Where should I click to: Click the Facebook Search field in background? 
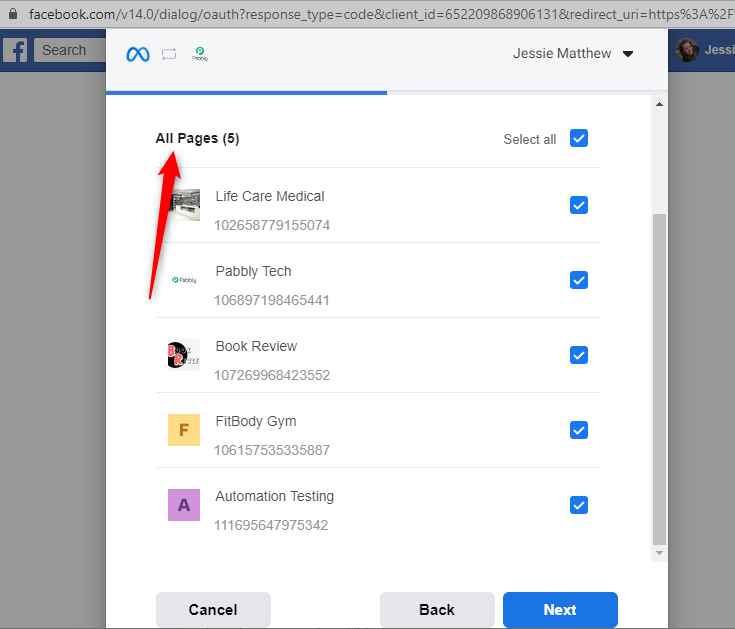pyautogui.click(x=69, y=50)
